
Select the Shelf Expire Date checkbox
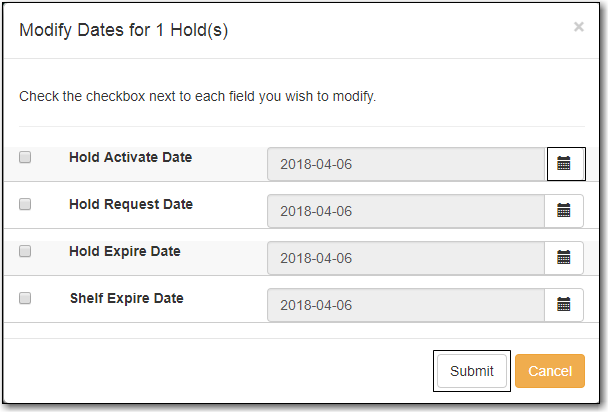(x=25, y=298)
